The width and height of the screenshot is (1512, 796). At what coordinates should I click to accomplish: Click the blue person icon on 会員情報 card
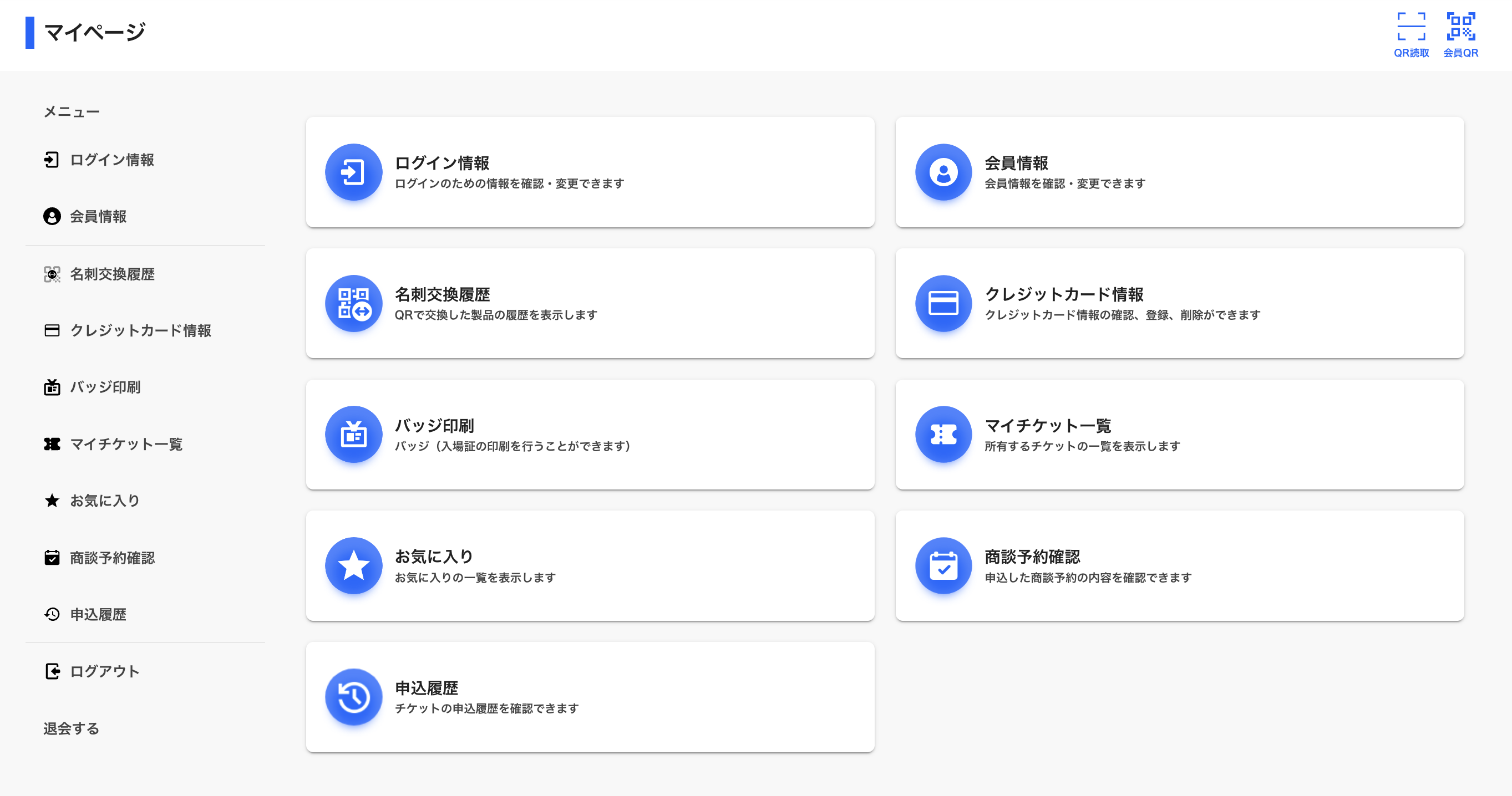(x=943, y=172)
